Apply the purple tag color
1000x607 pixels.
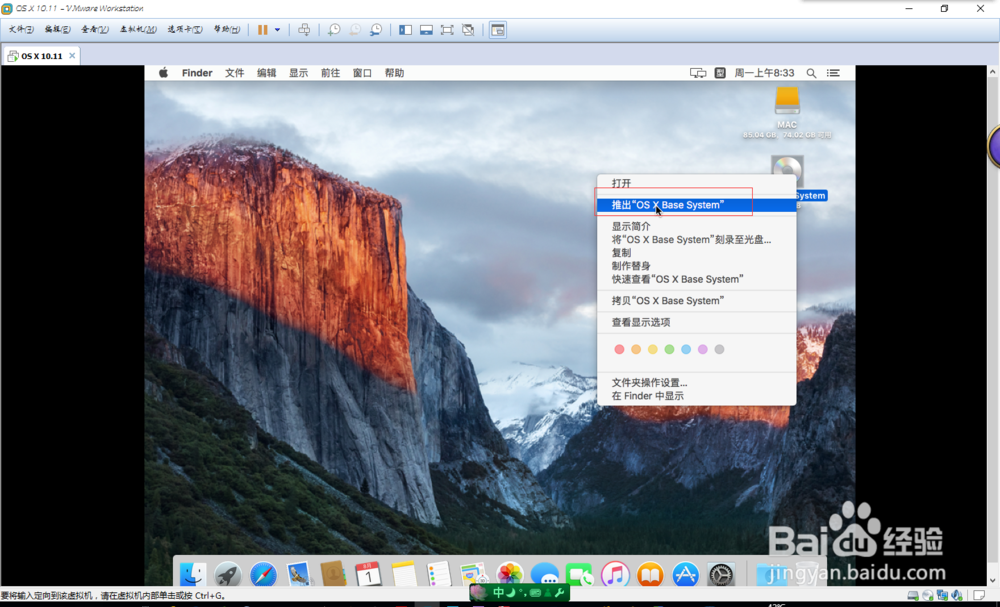click(703, 349)
